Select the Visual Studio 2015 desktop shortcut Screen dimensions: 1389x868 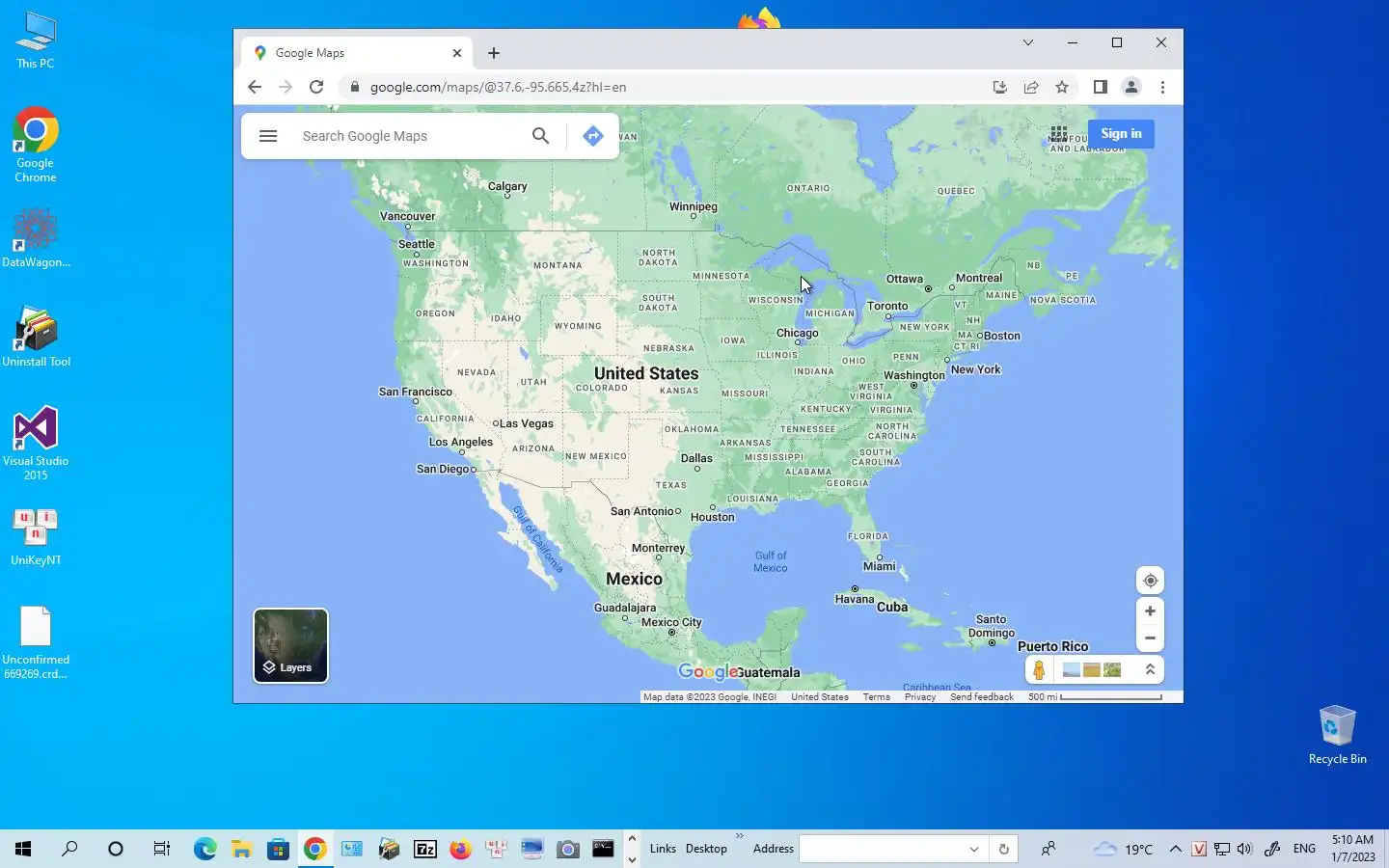(x=36, y=444)
